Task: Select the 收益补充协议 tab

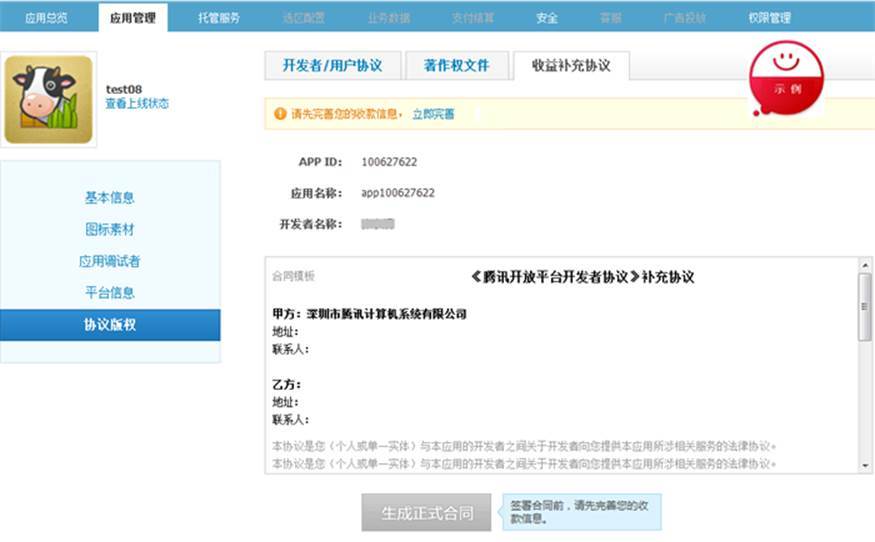Action: (570, 65)
